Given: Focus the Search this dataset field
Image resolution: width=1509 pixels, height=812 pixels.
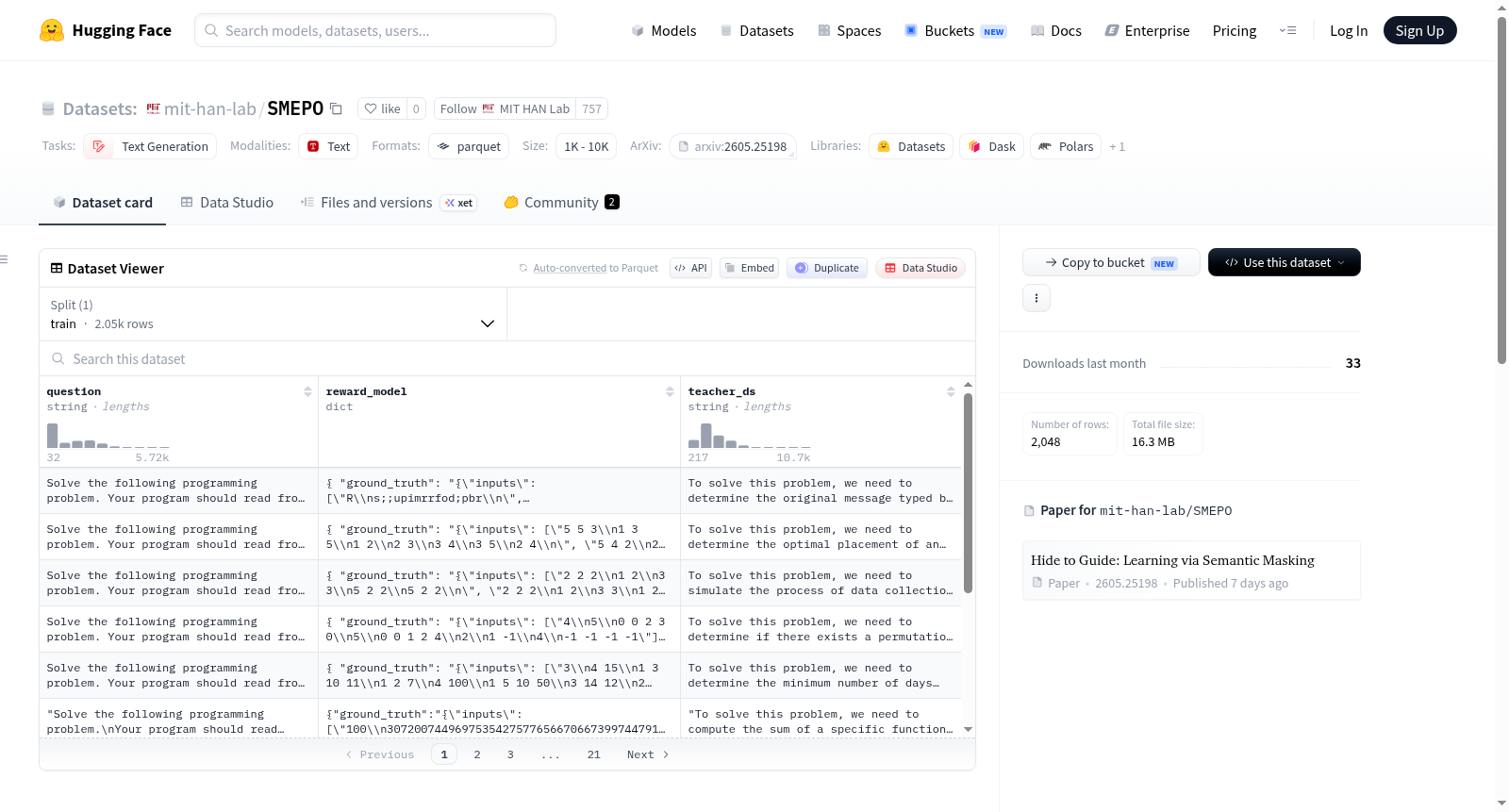Looking at the screenshot, I should 507,358.
